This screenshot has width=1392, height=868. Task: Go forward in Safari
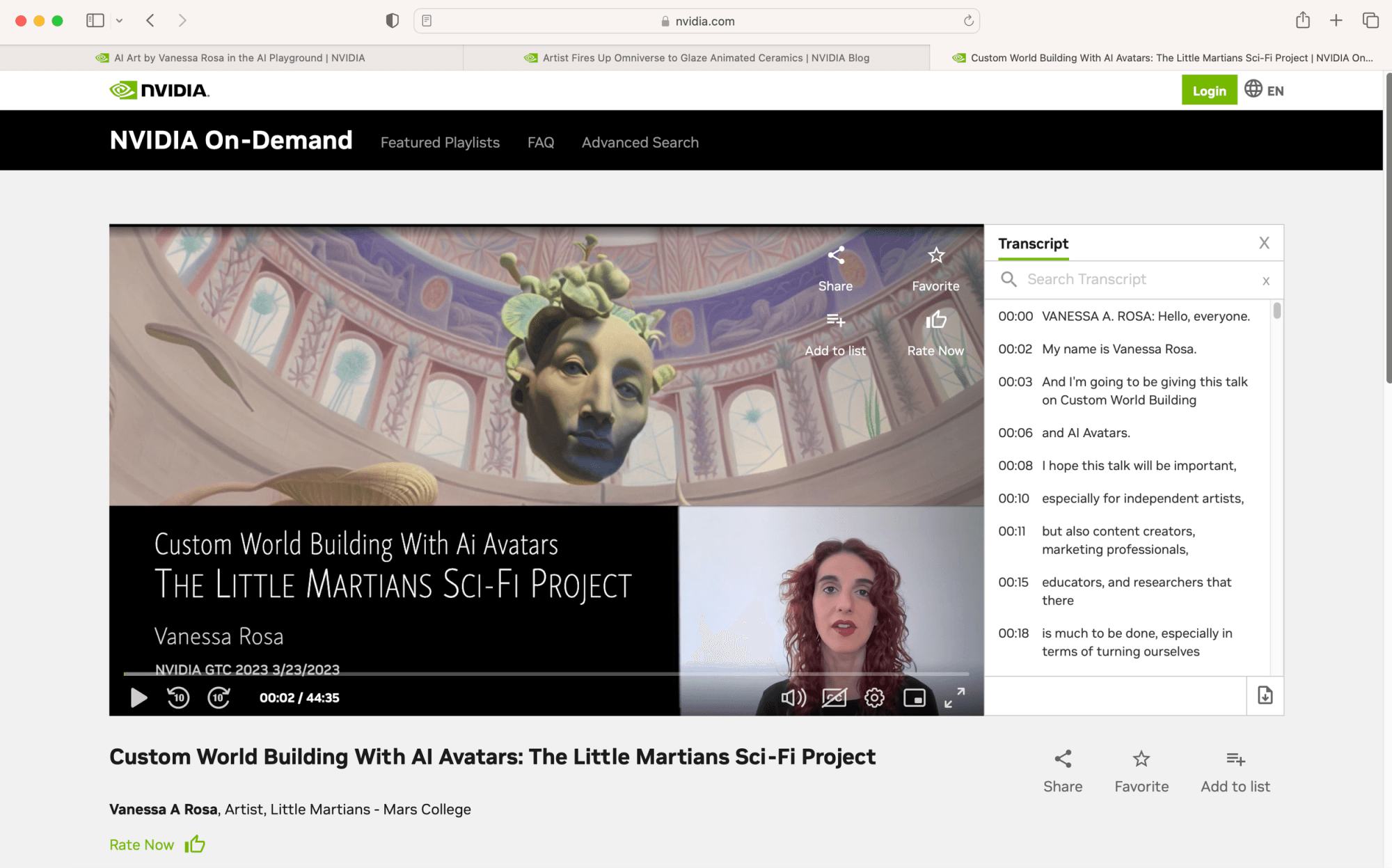tap(182, 21)
